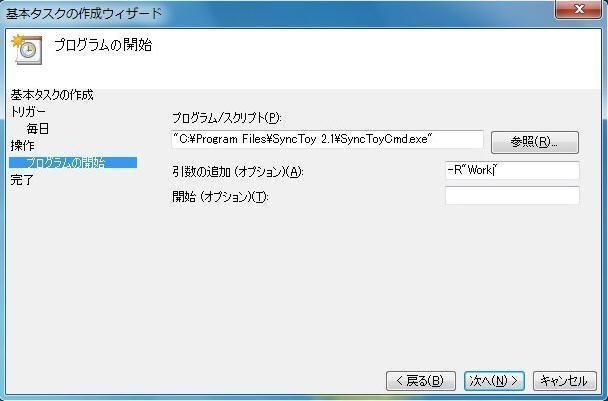
Task: Click the SyncToyCmd.exe program path field
Action: point(327,139)
